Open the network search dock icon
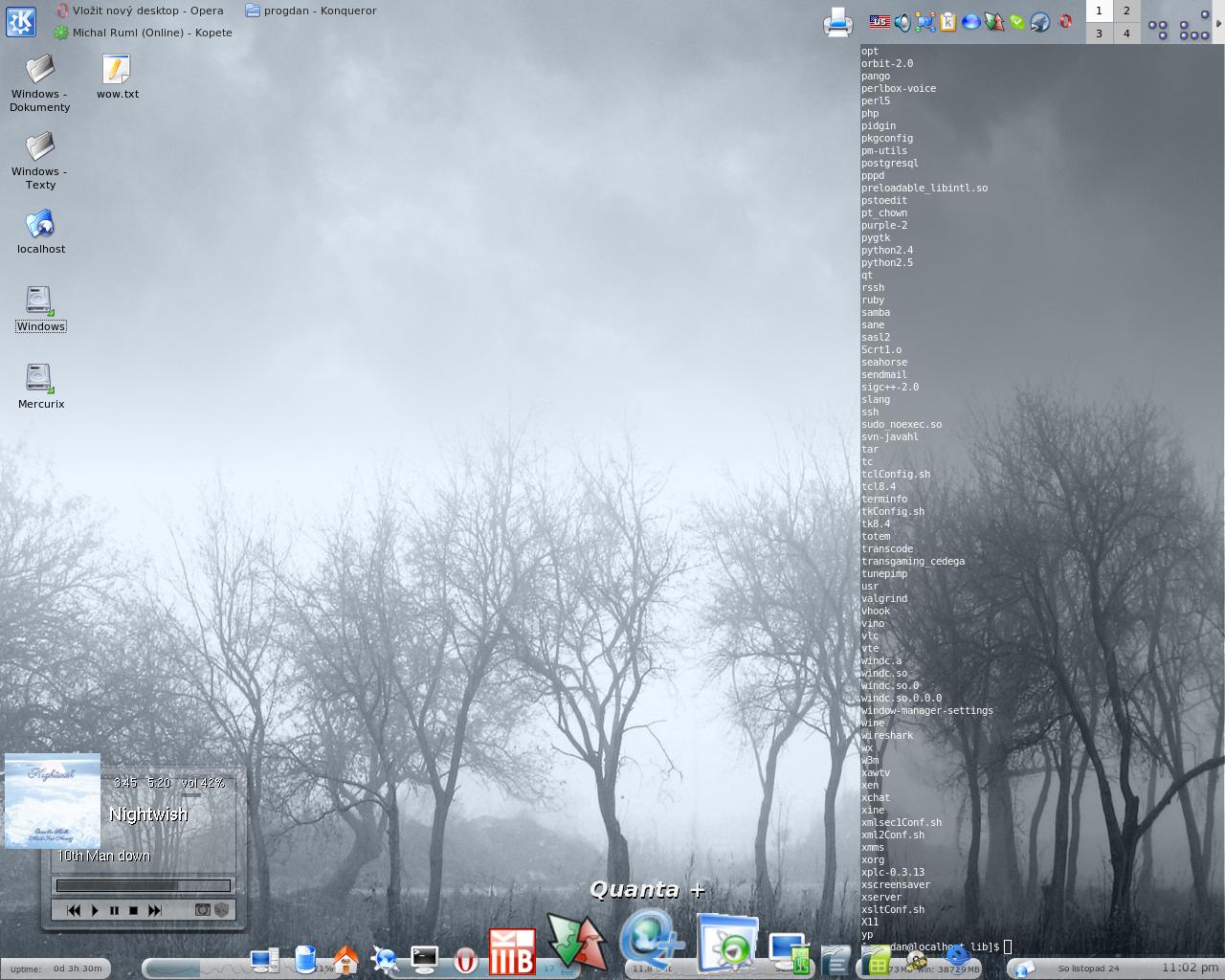 coord(385,959)
